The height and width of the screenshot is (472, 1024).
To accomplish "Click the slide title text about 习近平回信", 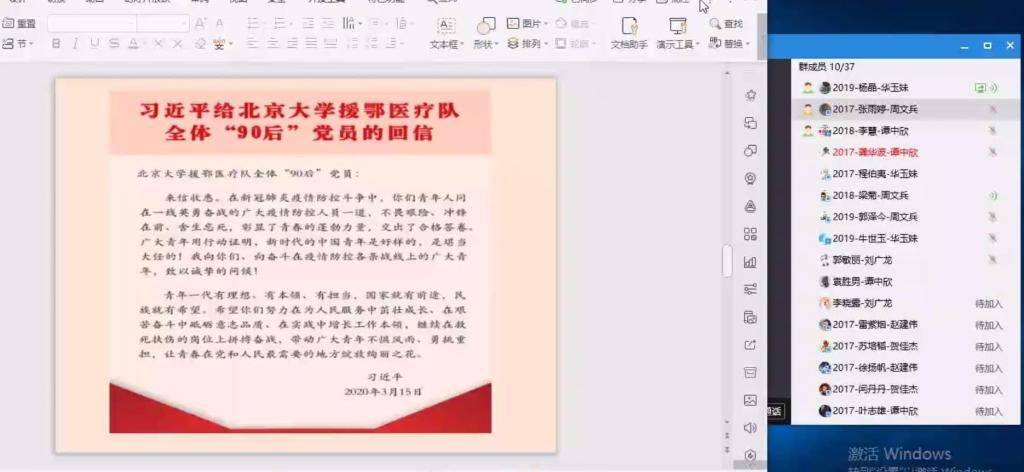I will pos(300,121).
